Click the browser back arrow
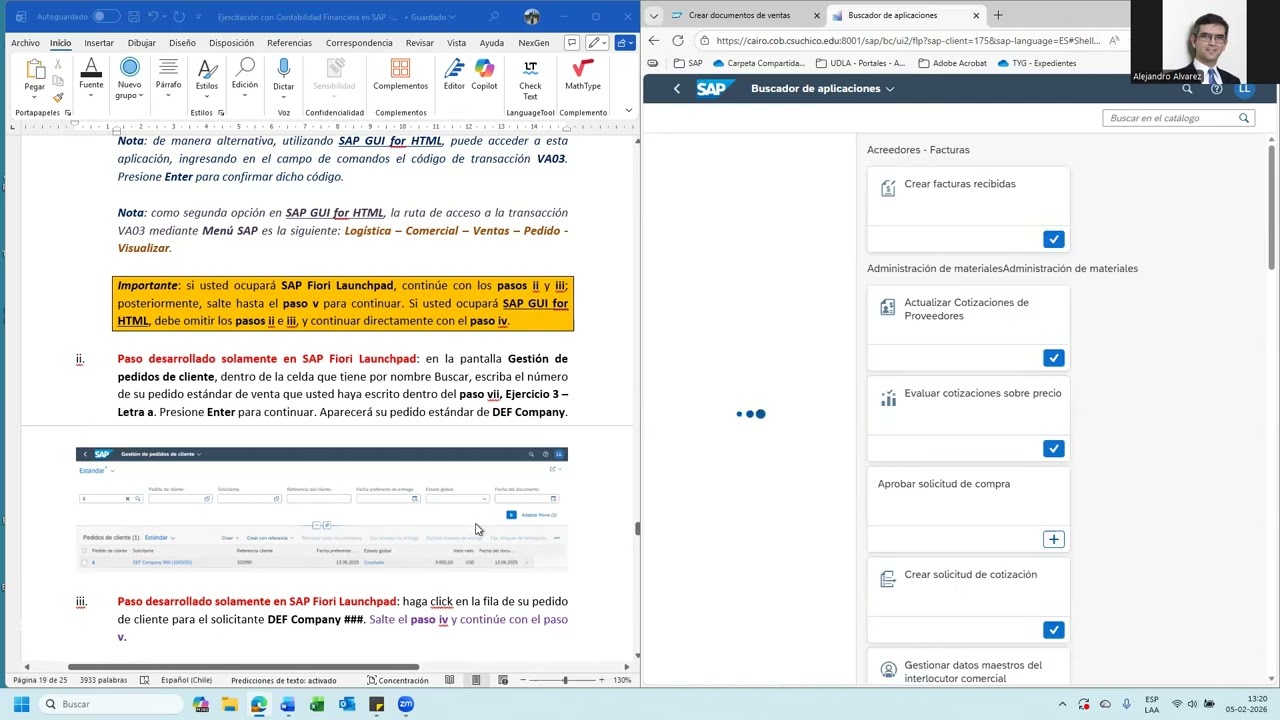 (653, 40)
